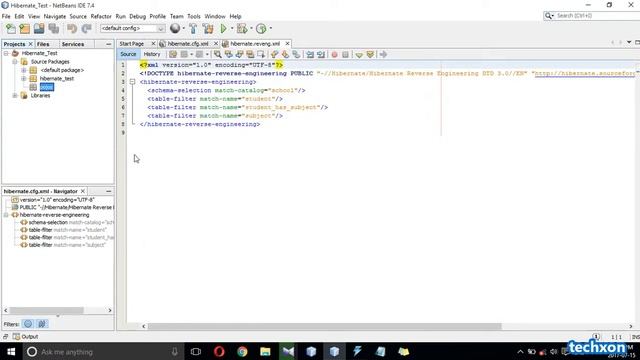
Task: Switch to the Start Page tab
Action: click(x=132, y=44)
